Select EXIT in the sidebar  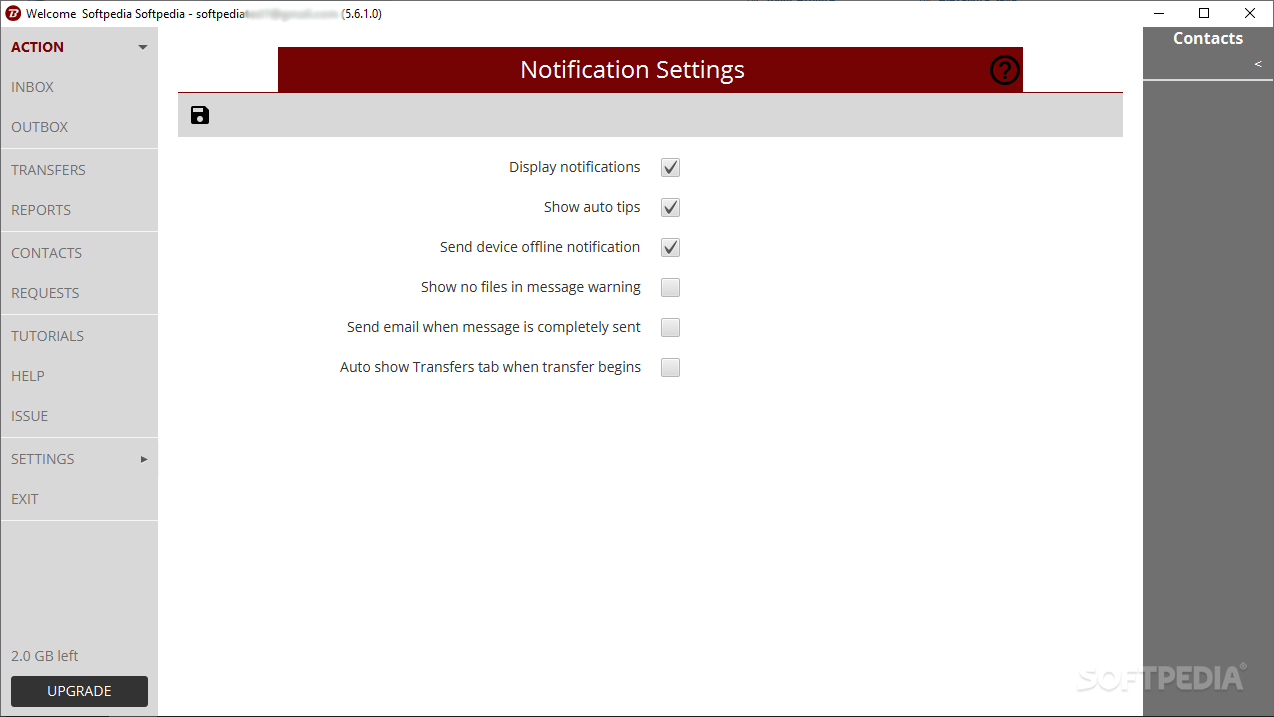coord(25,499)
